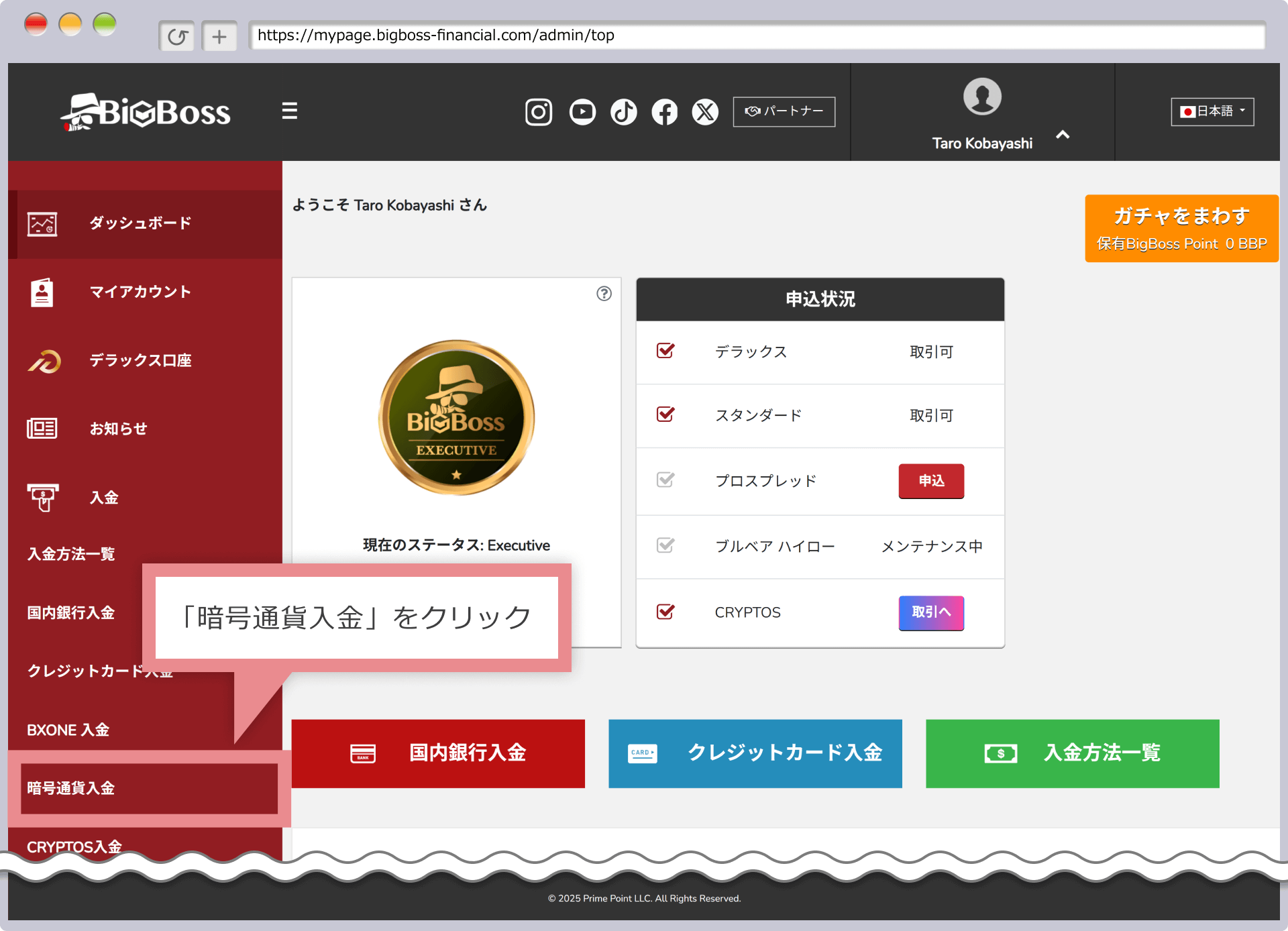Click the user avatar profile icon

click(981, 97)
